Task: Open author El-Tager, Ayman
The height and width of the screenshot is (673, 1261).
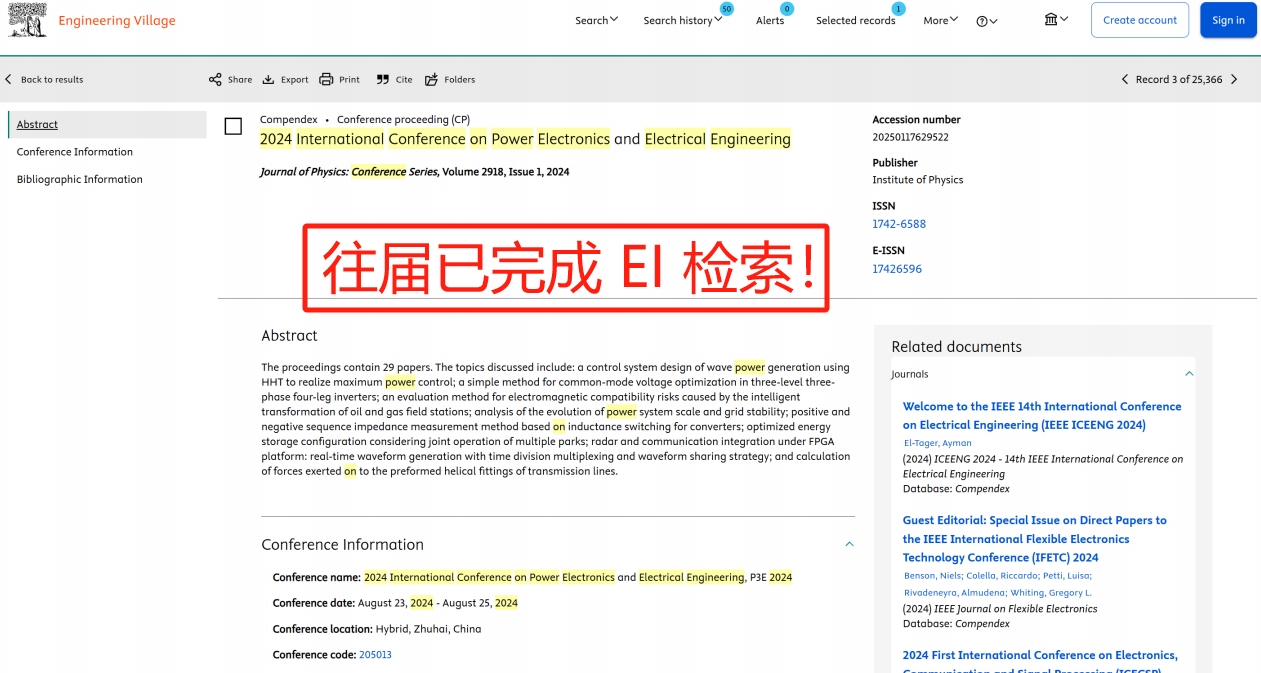Action: [937, 443]
